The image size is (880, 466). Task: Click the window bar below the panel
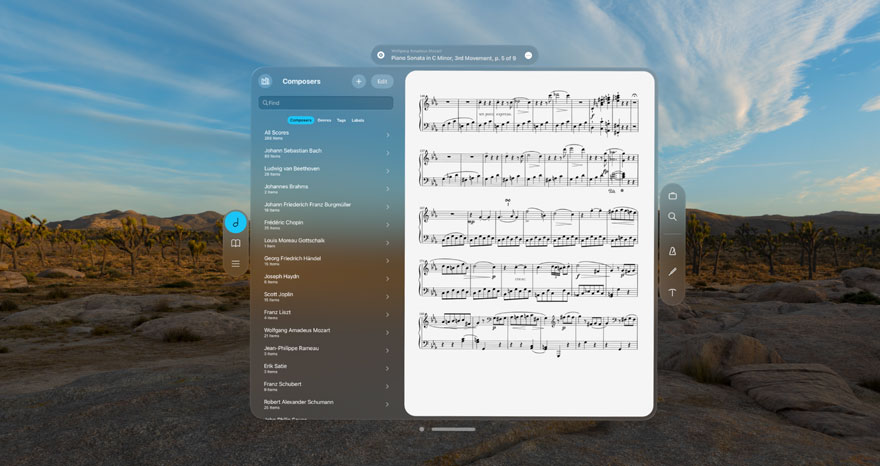pos(453,430)
